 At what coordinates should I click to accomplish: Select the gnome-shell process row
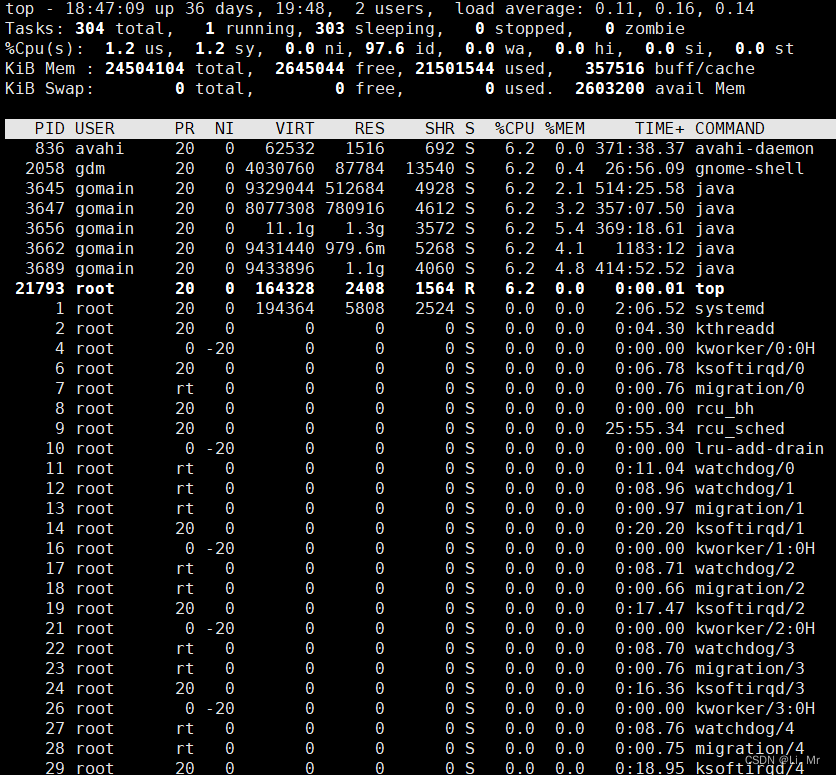click(x=400, y=168)
